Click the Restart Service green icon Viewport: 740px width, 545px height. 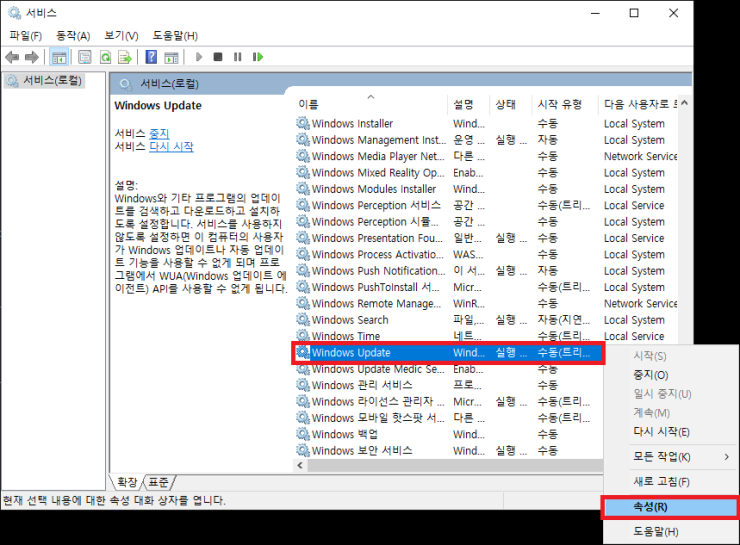coord(258,57)
